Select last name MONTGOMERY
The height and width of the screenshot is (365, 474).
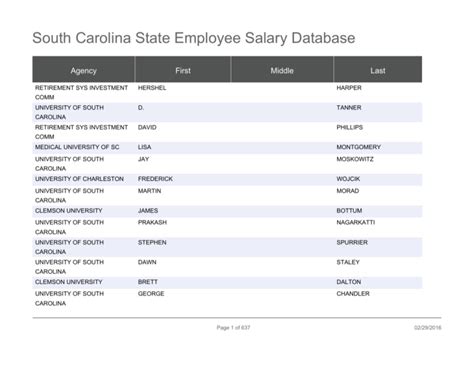point(359,147)
